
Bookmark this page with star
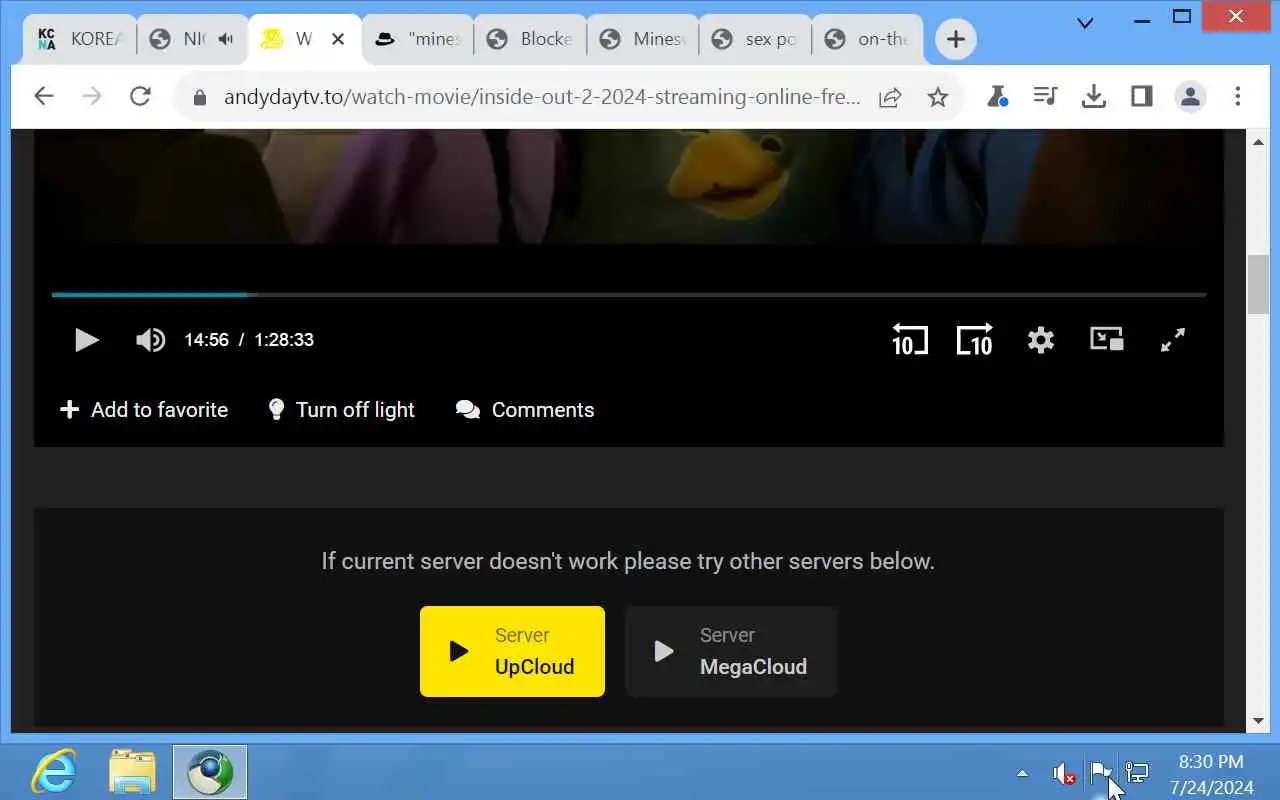click(937, 97)
